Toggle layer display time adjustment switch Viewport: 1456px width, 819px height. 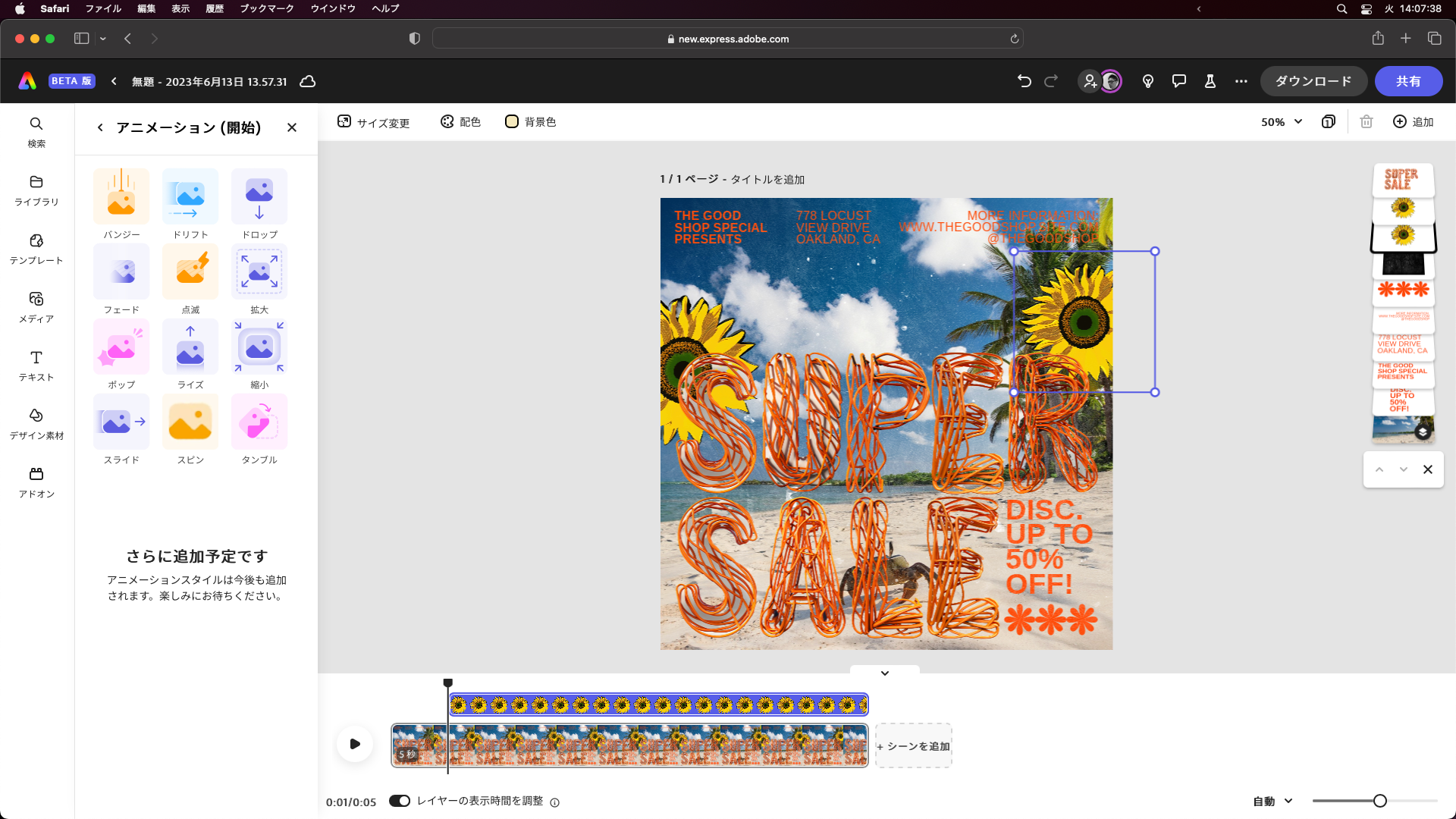pos(400,801)
